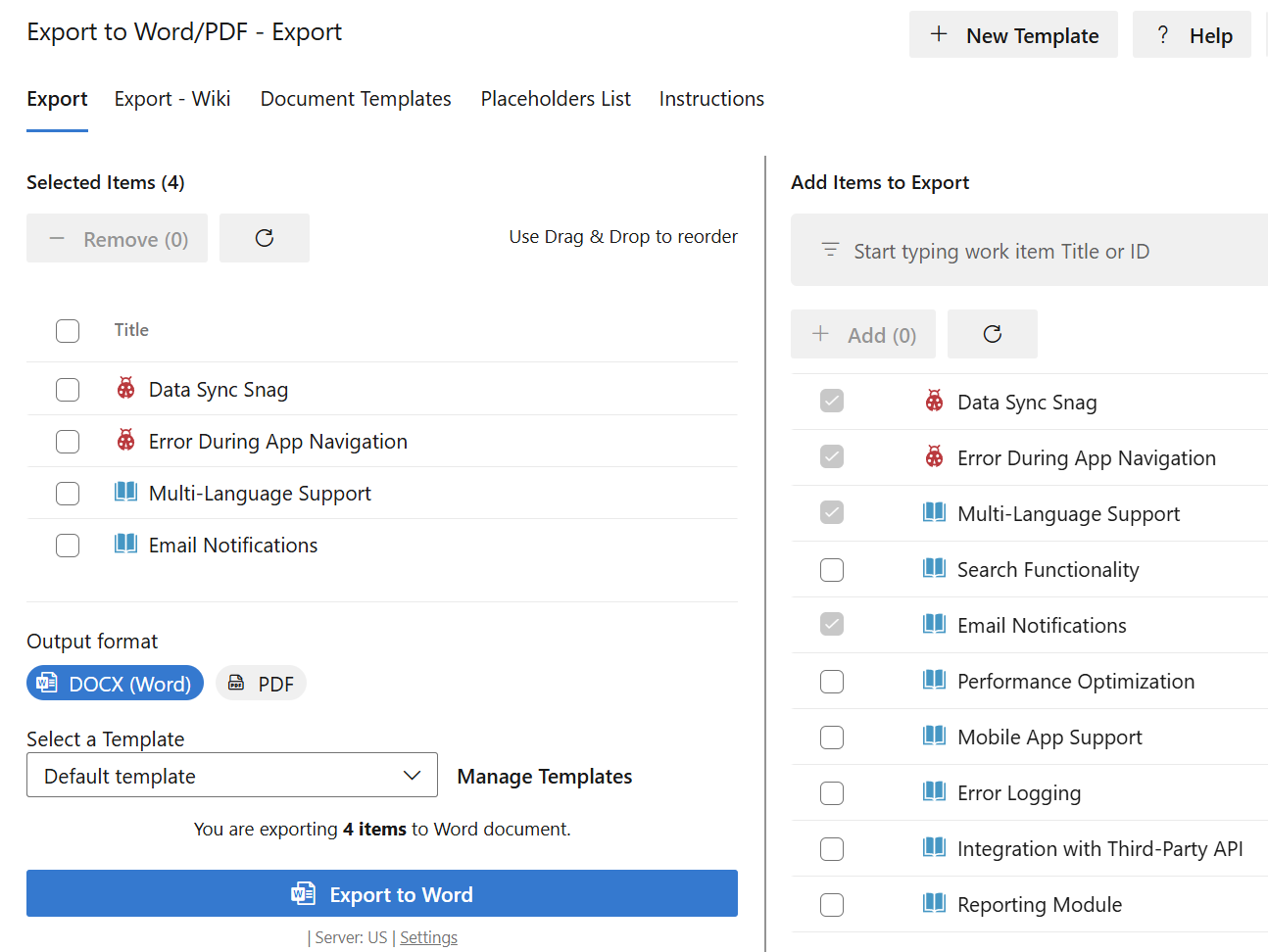Click the book icon next to Multi-Language Support

[x=125, y=493]
